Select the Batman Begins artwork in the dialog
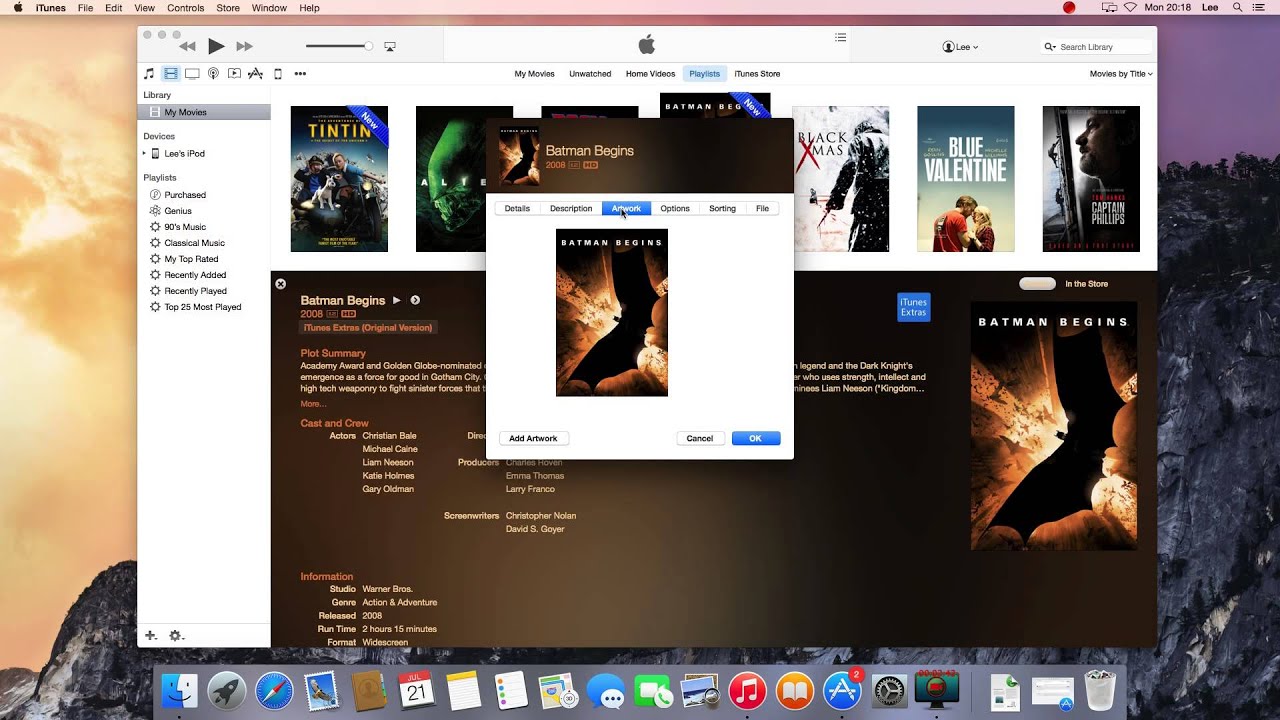This screenshot has width=1280, height=720. click(612, 313)
